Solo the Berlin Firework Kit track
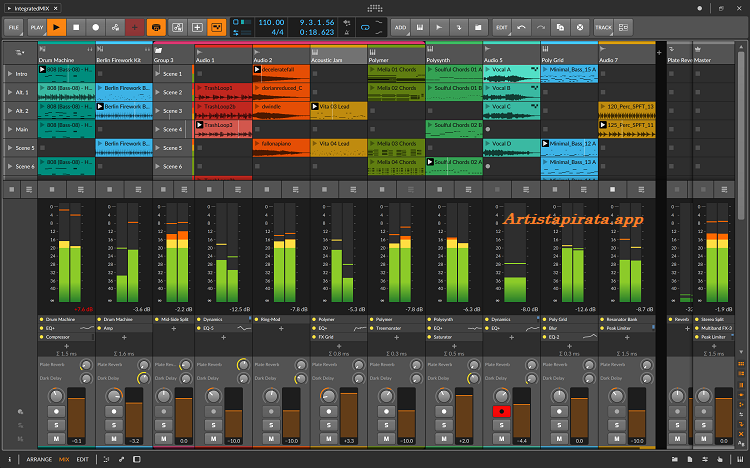The width and height of the screenshot is (750, 468). [x=113, y=425]
